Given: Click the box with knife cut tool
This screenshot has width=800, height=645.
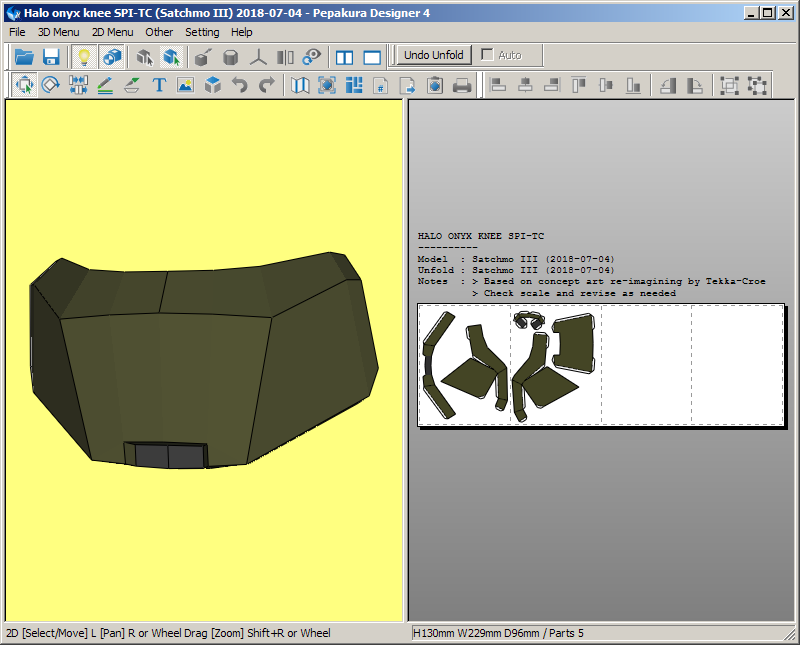Looking at the screenshot, I should 203,57.
